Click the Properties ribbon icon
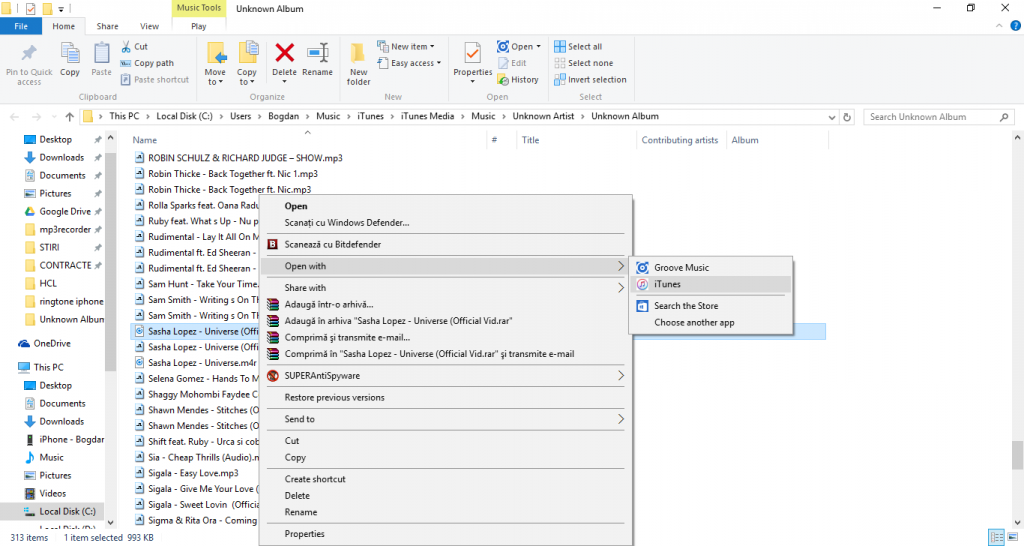The image size is (1024, 546). [x=472, y=52]
